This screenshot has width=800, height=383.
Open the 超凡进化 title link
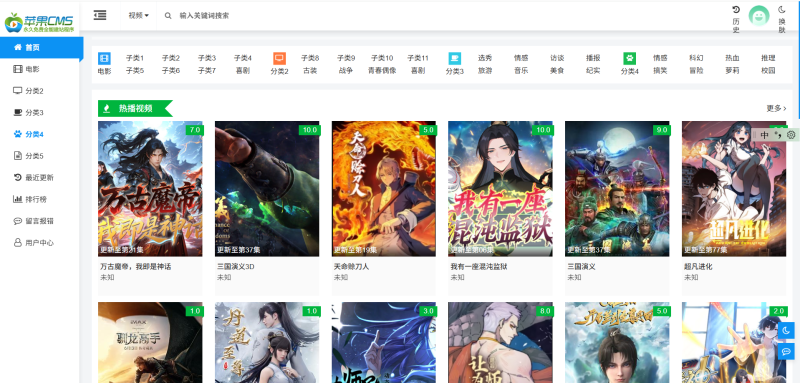(698, 267)
